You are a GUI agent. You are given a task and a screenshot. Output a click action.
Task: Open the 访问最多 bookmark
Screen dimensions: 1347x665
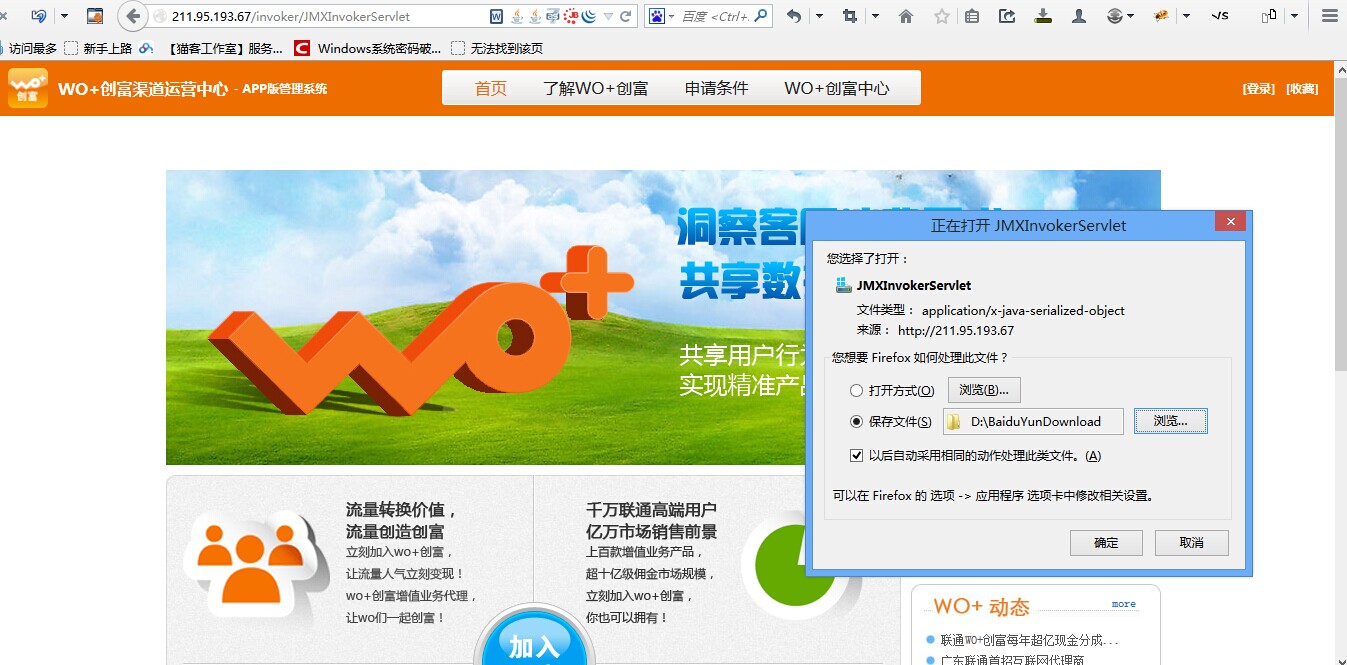[34, 48]
